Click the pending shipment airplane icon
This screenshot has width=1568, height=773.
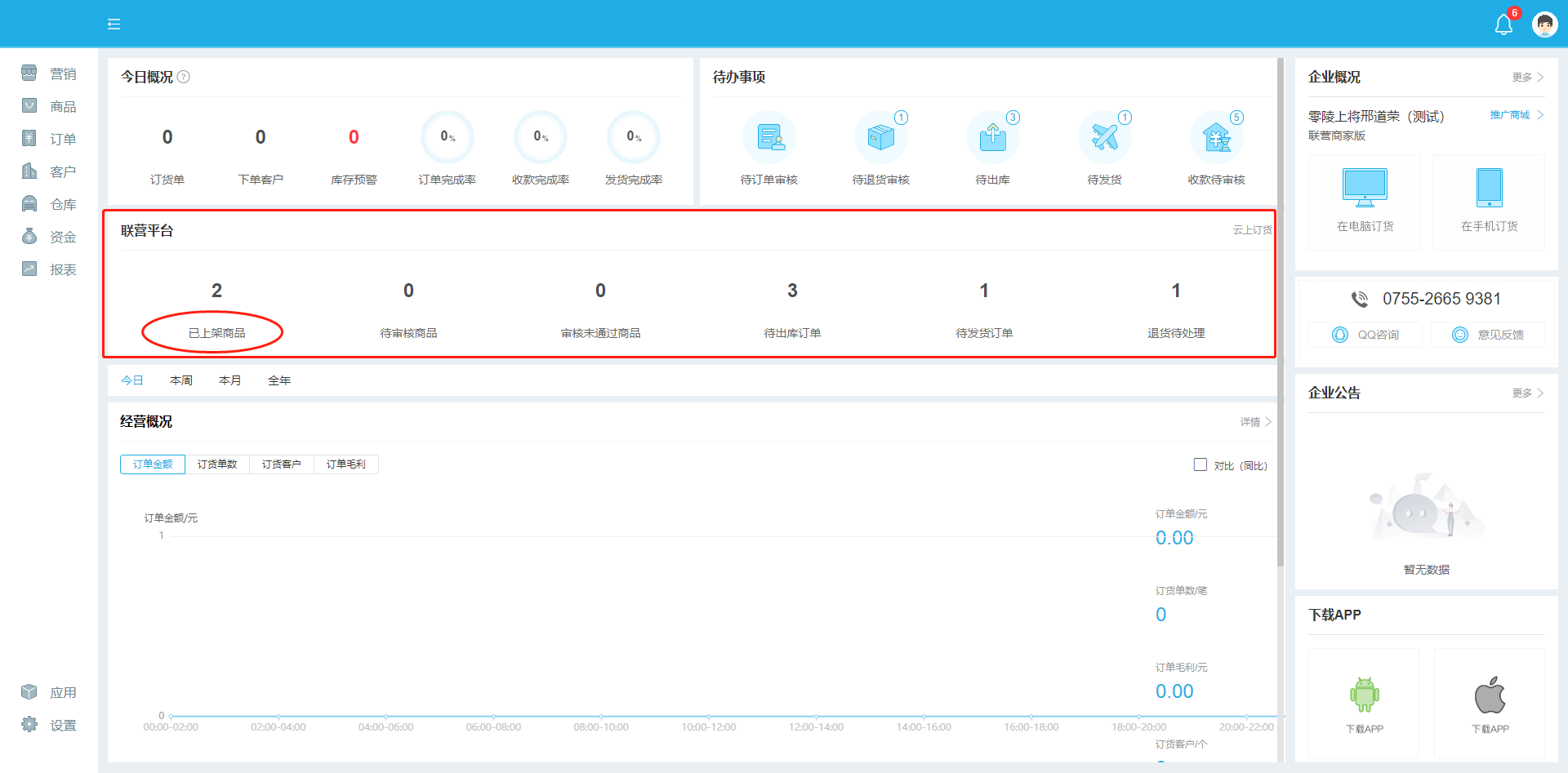(1104, 137)
